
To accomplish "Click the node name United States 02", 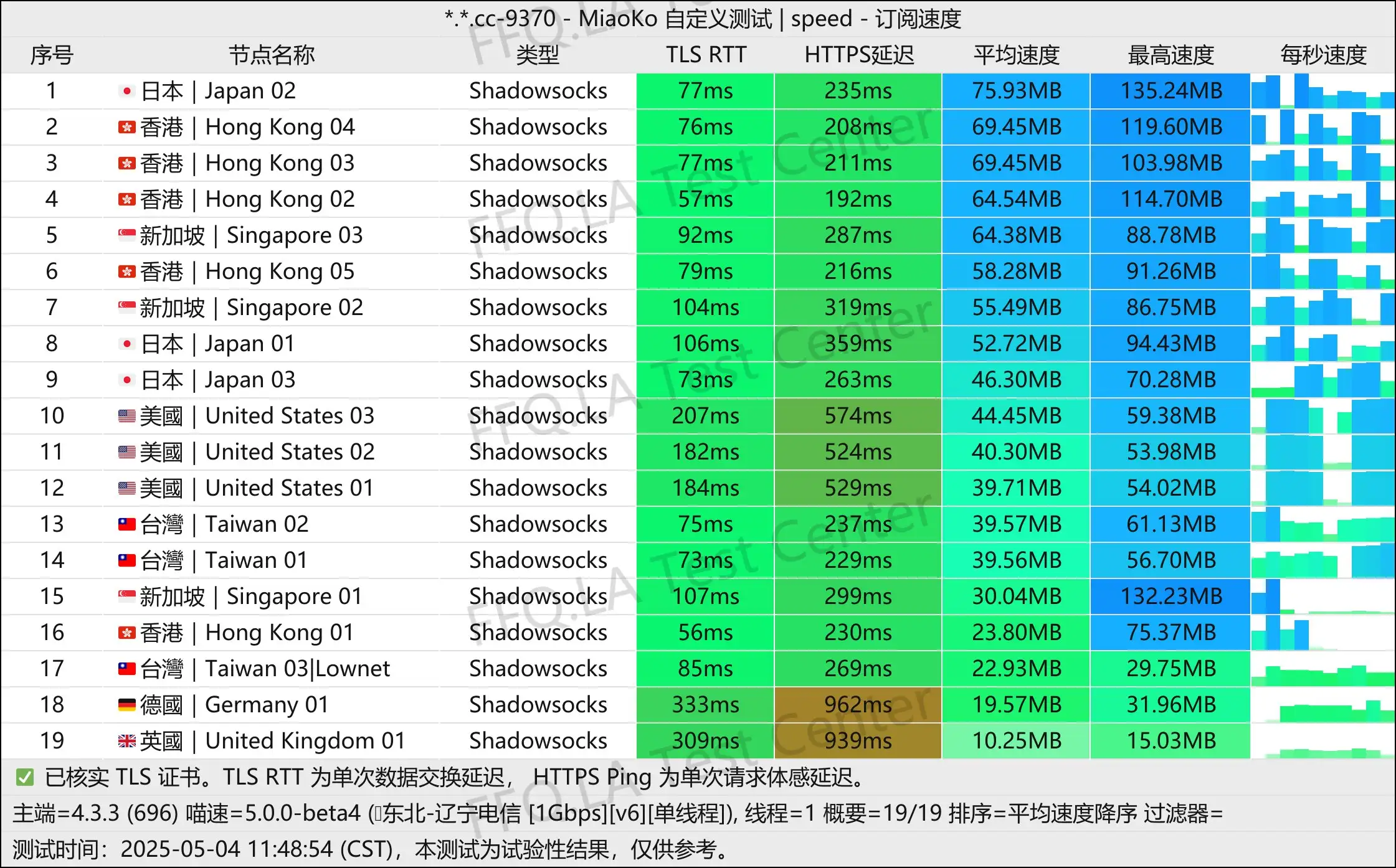I will click(x=257, y=452).
